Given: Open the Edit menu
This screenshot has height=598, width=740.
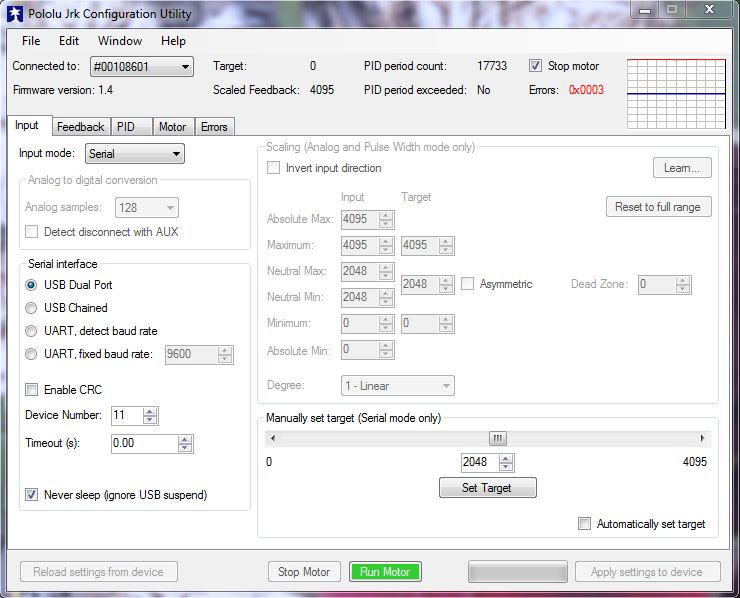Looking at the screenshot, I should click(x=69, y=41).
